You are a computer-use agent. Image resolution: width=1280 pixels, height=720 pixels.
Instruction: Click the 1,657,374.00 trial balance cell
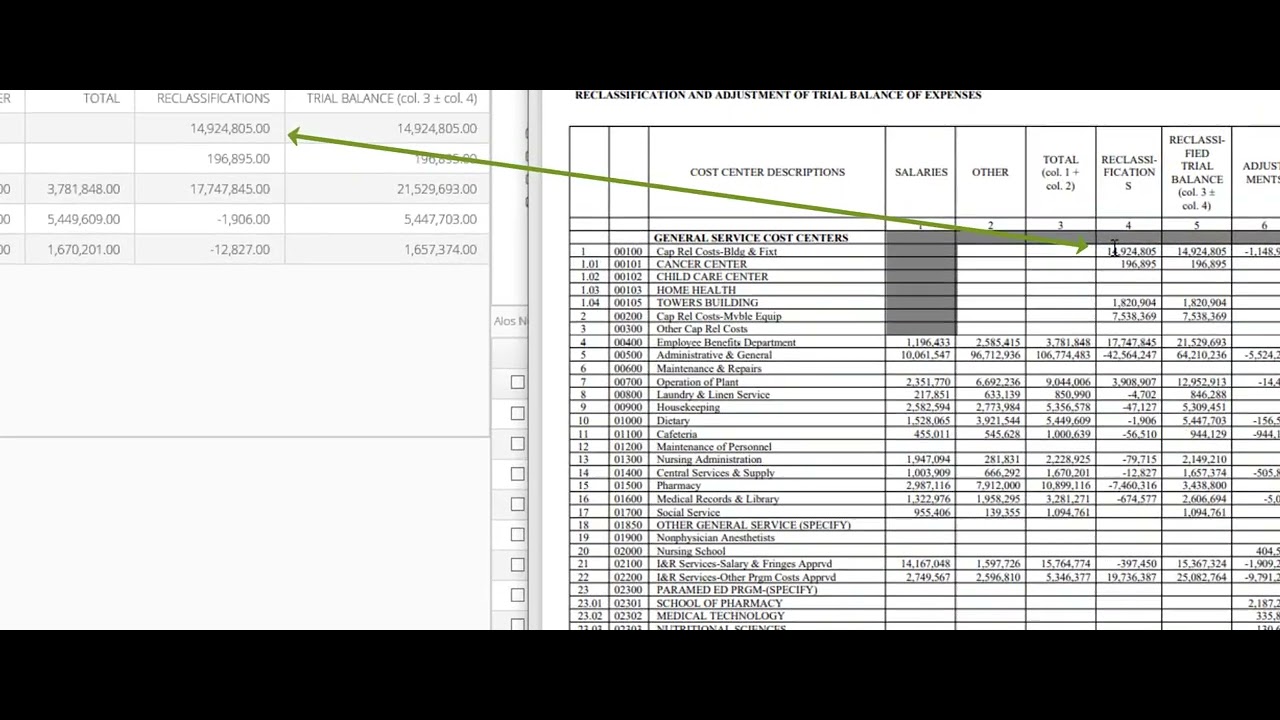click(440, 249)
